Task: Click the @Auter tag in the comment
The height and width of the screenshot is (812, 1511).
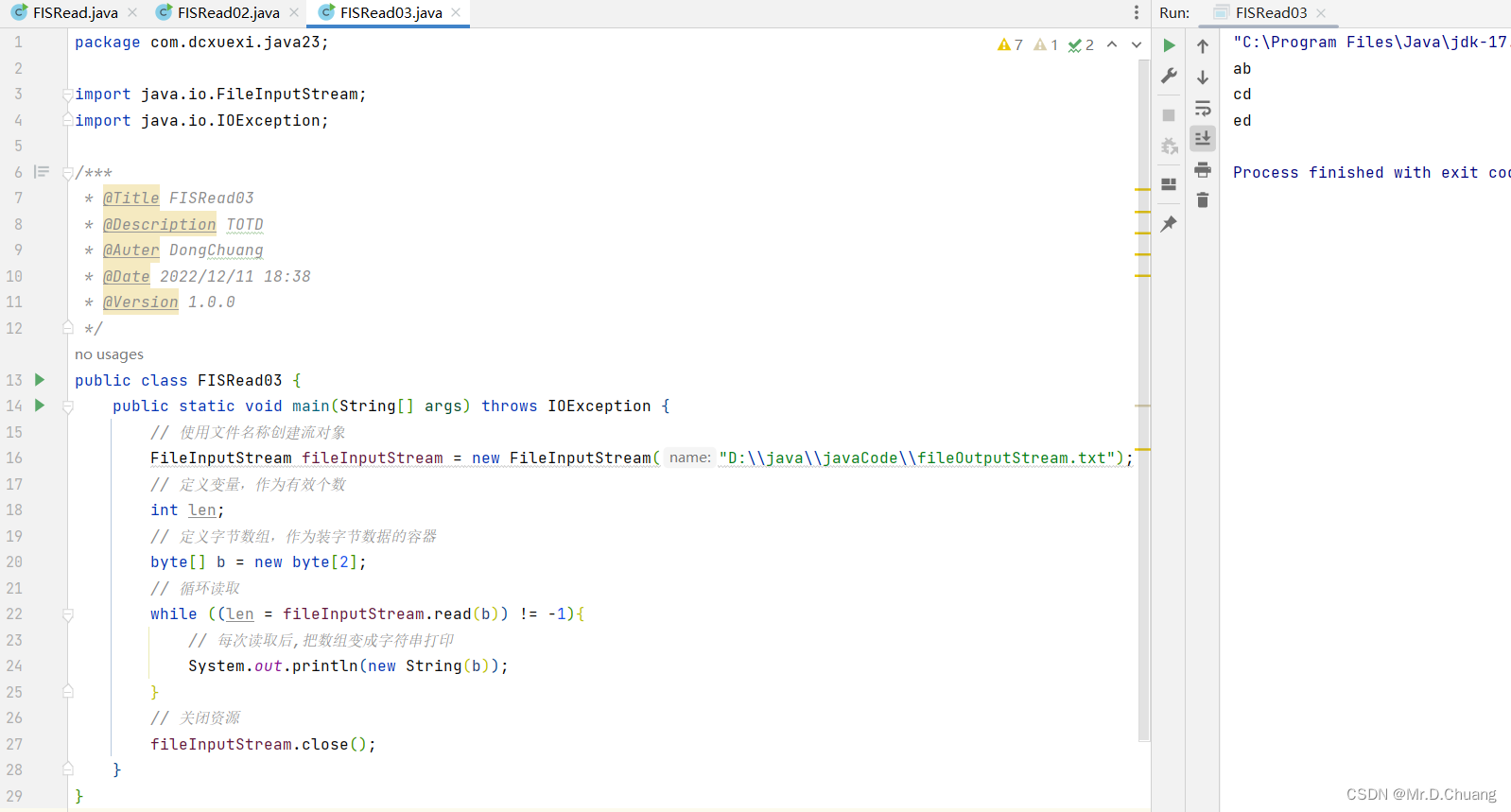Action: click(x=131, y=250)
